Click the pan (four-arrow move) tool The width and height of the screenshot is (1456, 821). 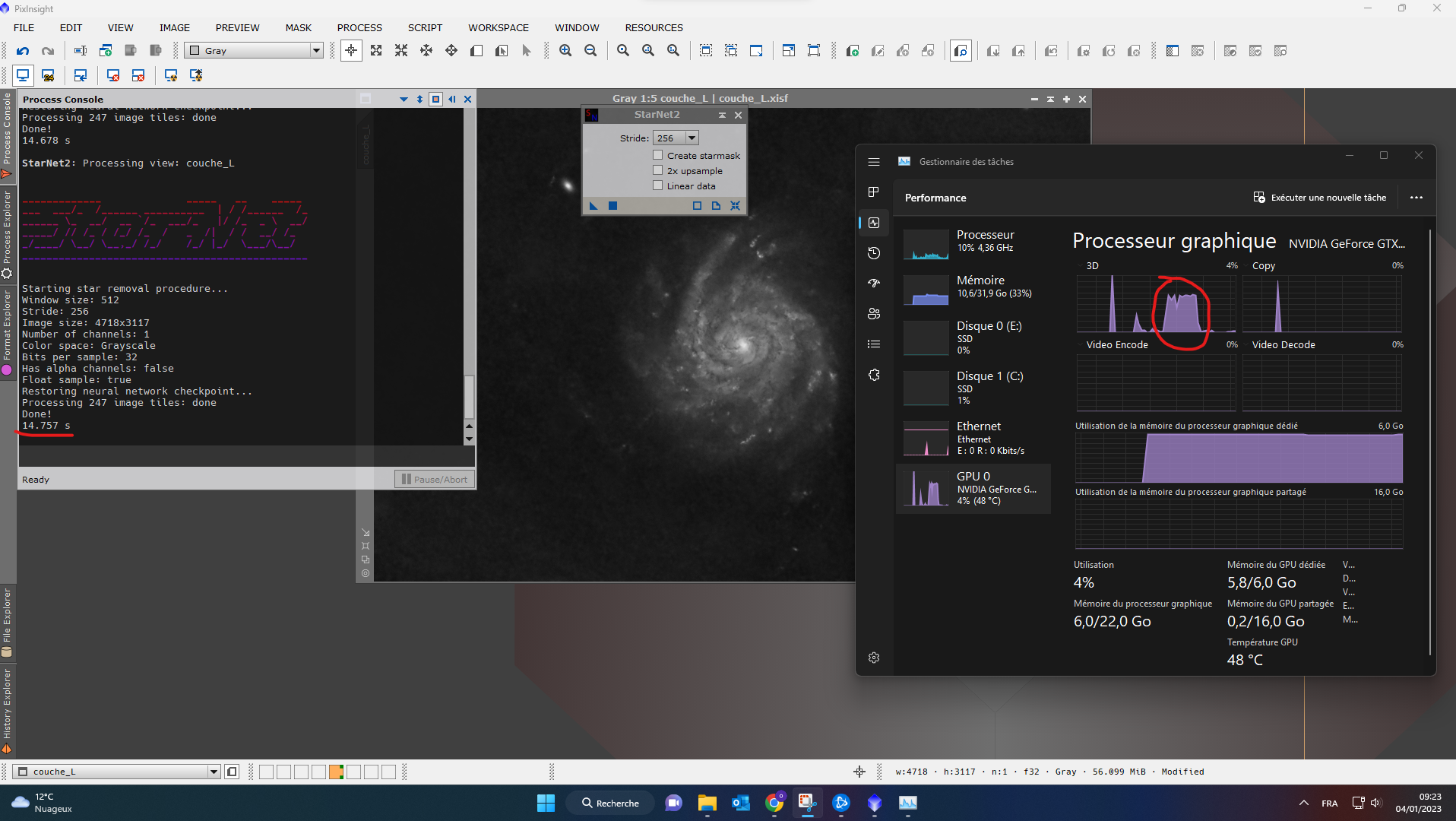(451, 51)
